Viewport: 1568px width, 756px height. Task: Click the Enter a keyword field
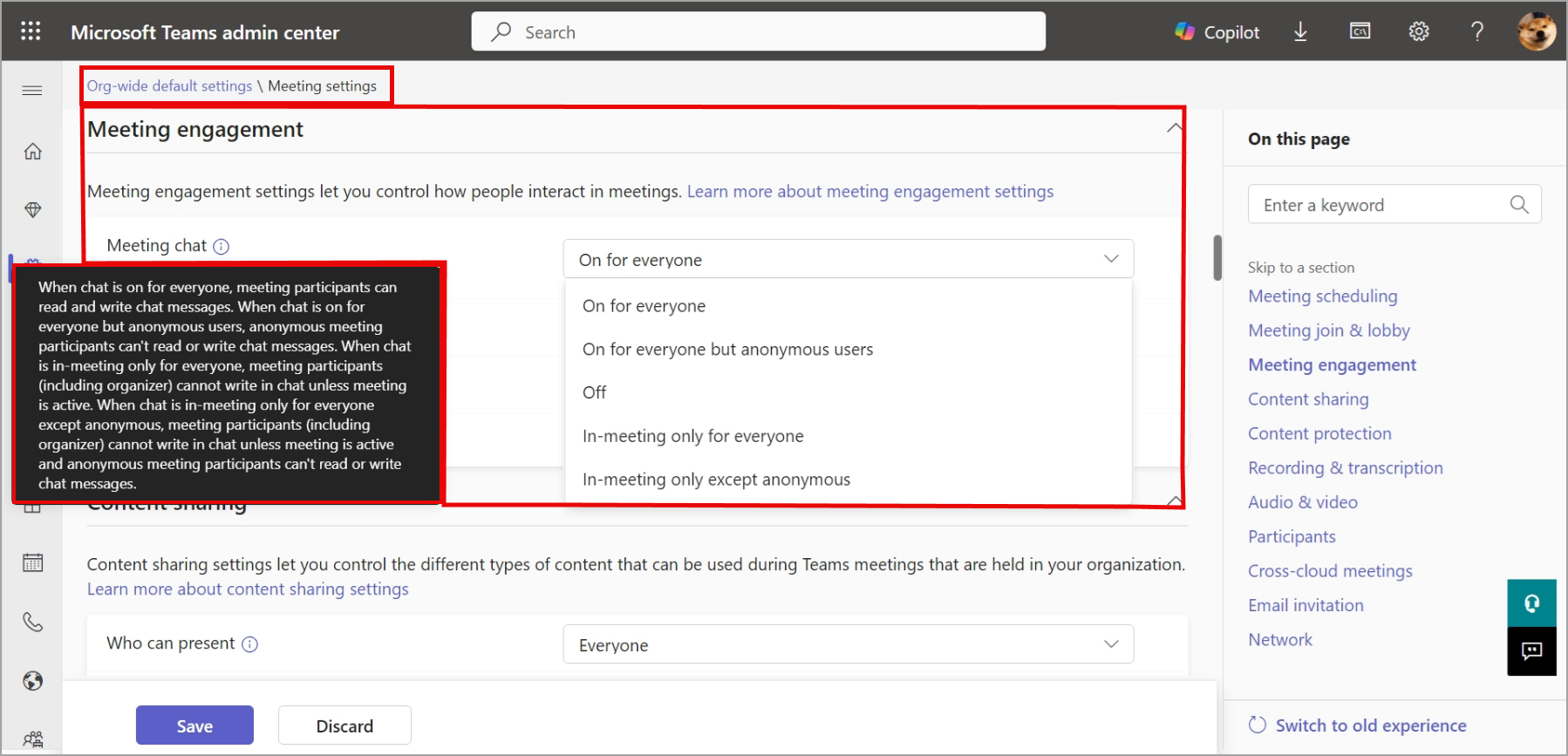click(x=1382, y=205)
